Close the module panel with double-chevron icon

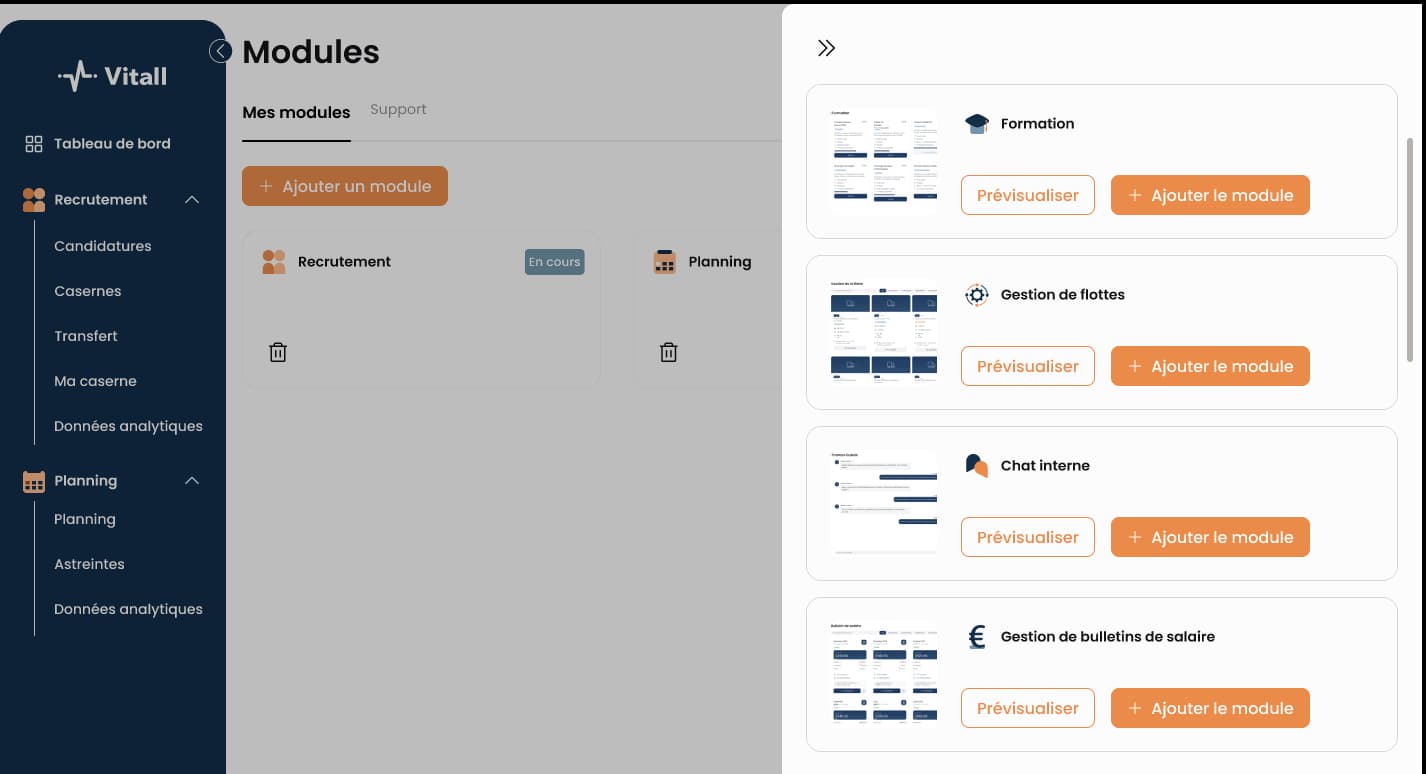[x=826, y=48]
